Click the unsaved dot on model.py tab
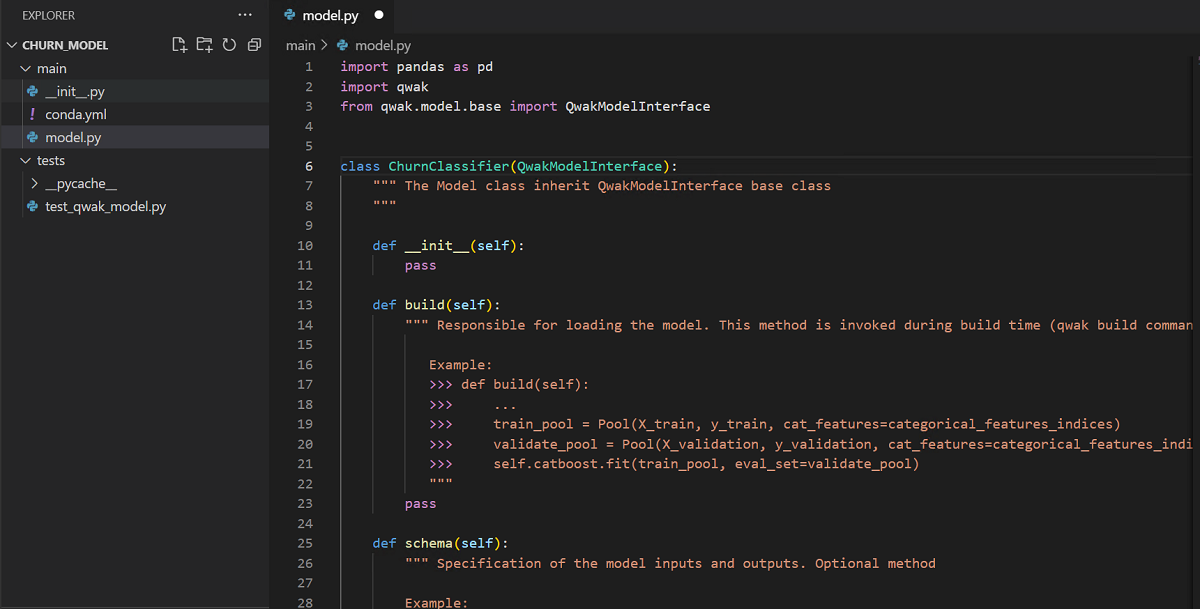 379,15
